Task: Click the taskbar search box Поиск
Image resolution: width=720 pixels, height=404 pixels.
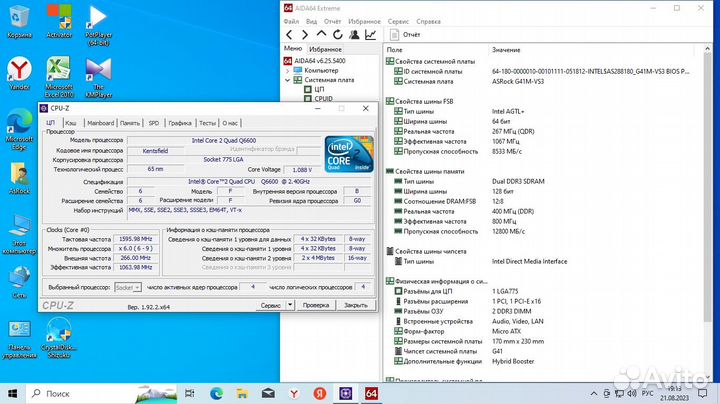Action: tap(101, 393)
